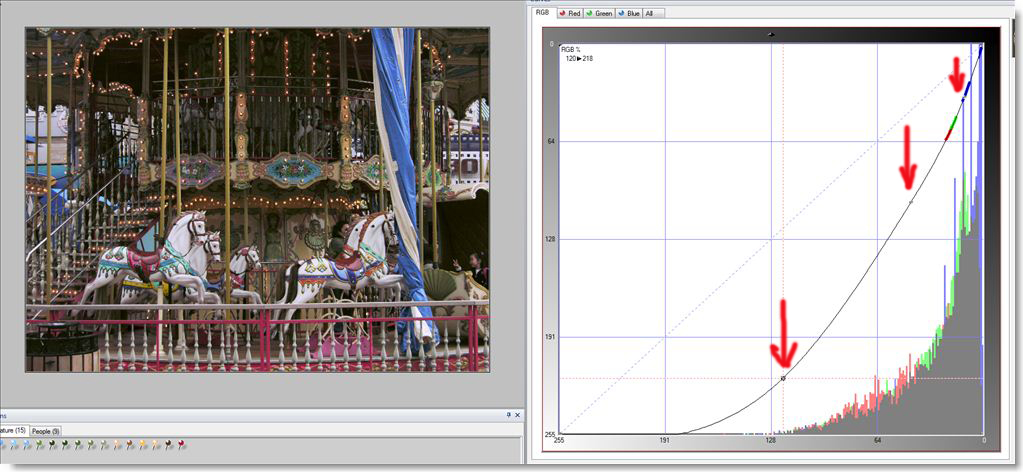Click the upper curve point by blue segment
The width and height of the screenshot is (1023, 472).
point(963,99)
